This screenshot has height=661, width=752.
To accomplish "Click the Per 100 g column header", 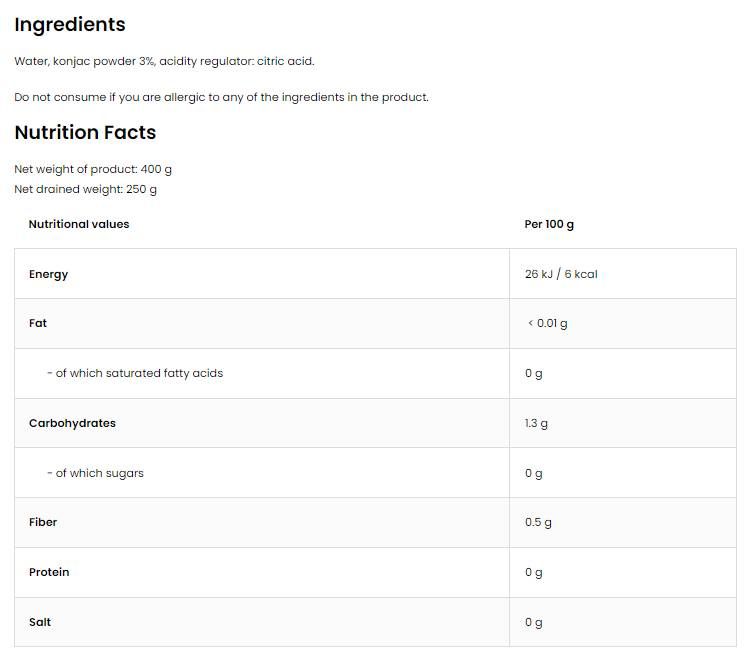I will pyautogui.click(x=549, y=224).
